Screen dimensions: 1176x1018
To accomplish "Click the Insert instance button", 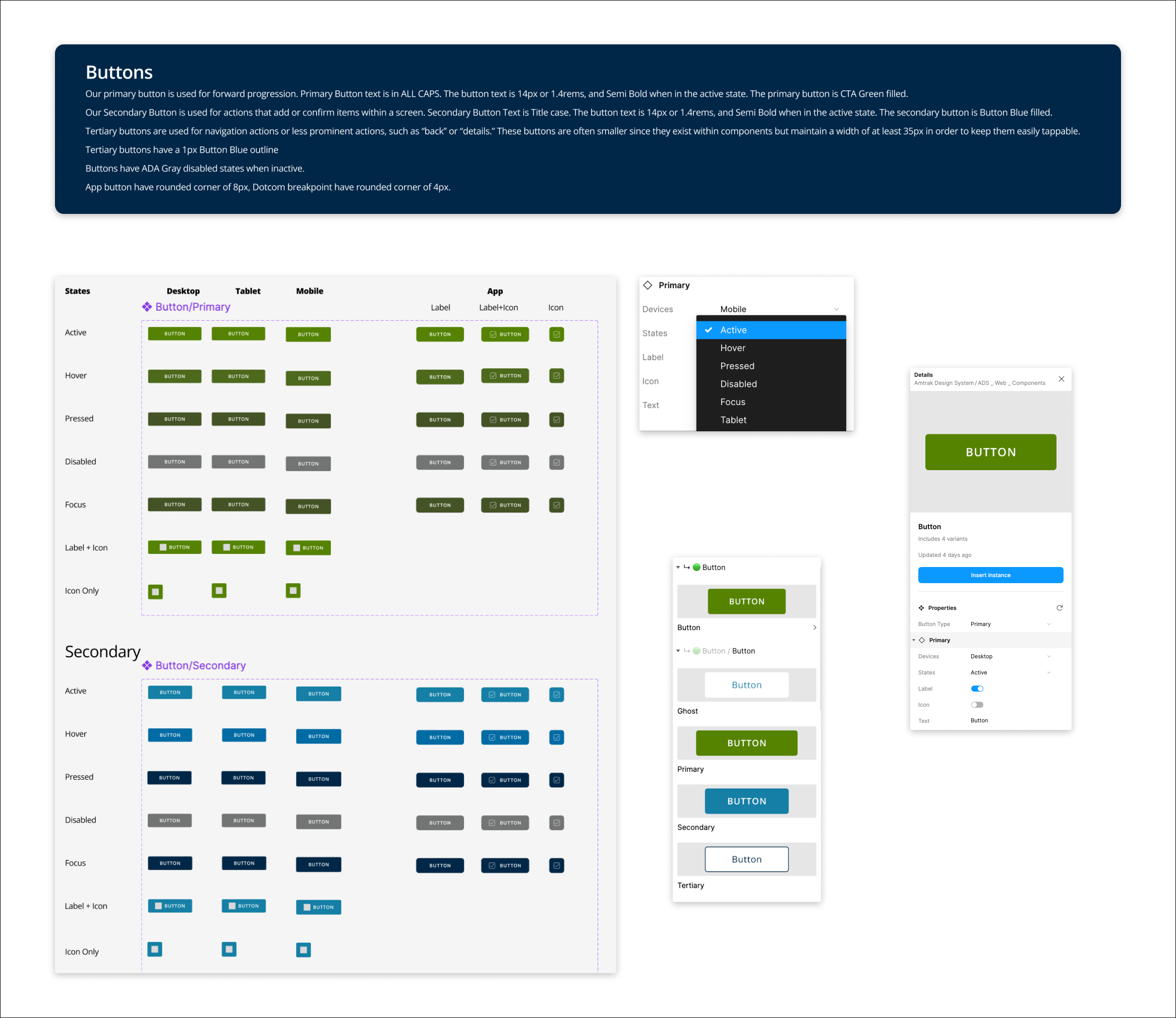I will (990, 575).
